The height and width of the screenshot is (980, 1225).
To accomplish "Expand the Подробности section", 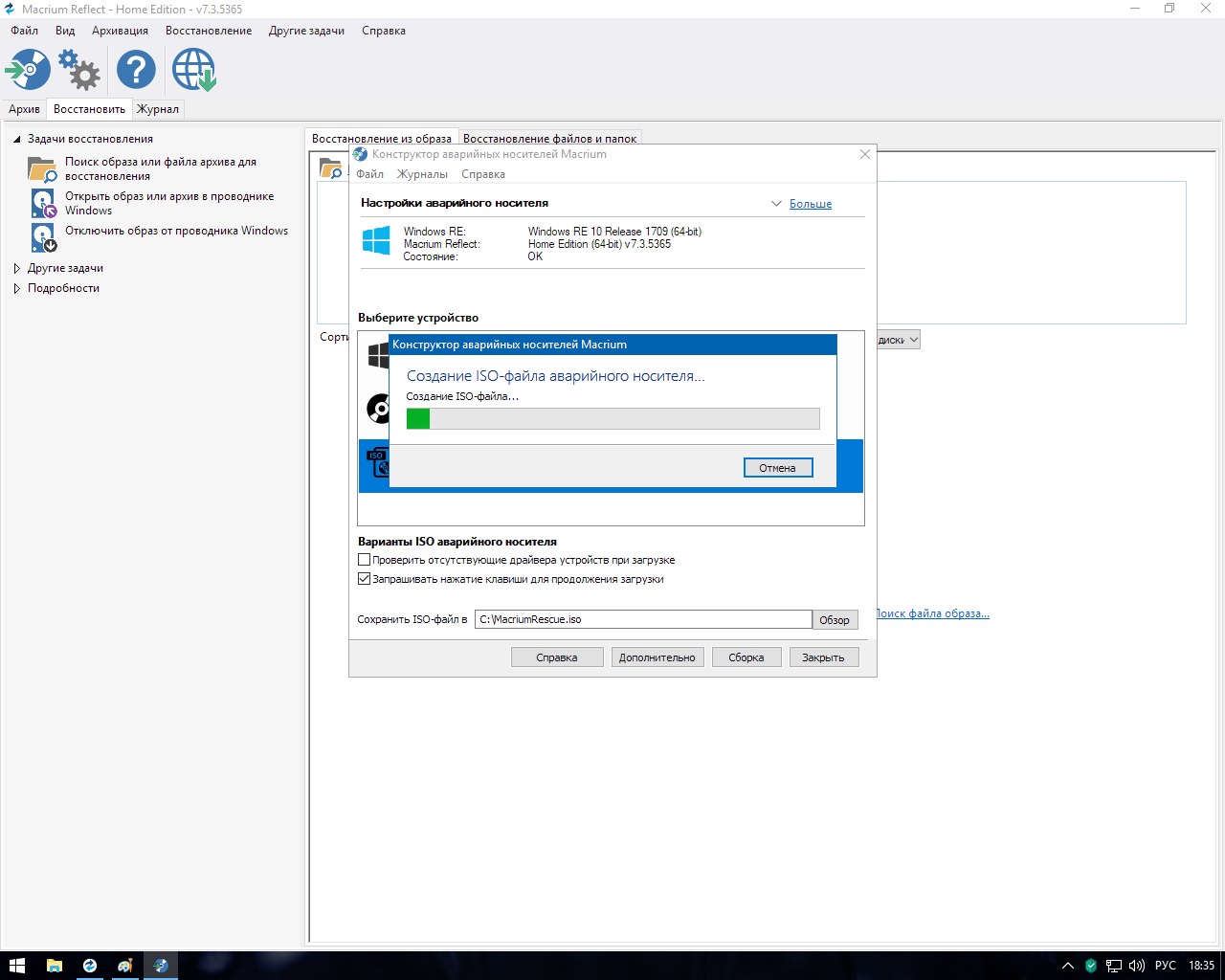I will (16, 288).
